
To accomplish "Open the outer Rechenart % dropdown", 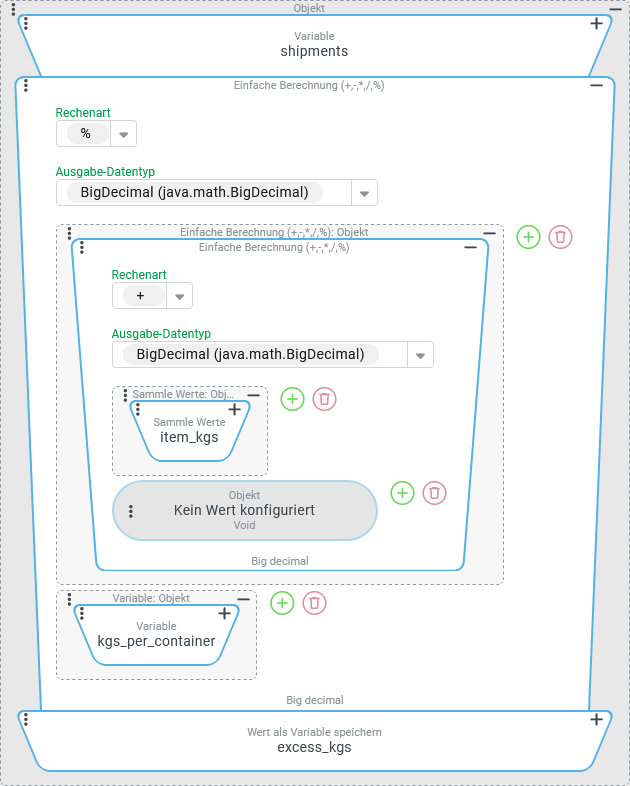I will pos(123,134).
